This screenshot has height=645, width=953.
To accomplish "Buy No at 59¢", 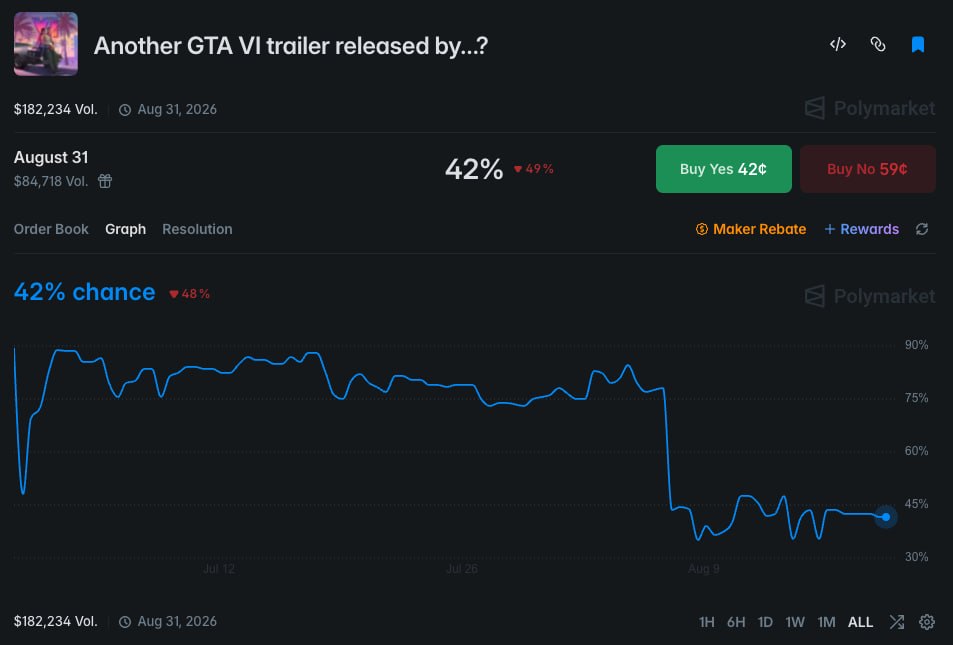I will point(867,169).
